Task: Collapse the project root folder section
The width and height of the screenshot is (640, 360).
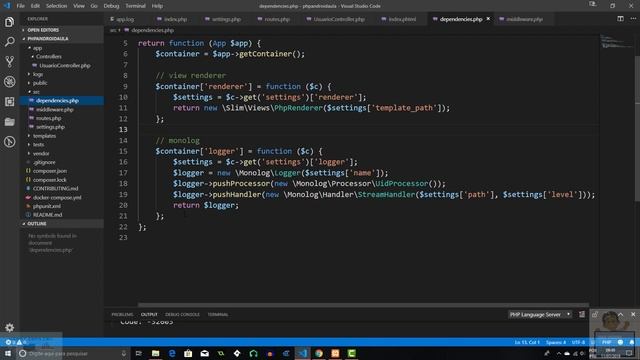Action: (x=62, y=38)
